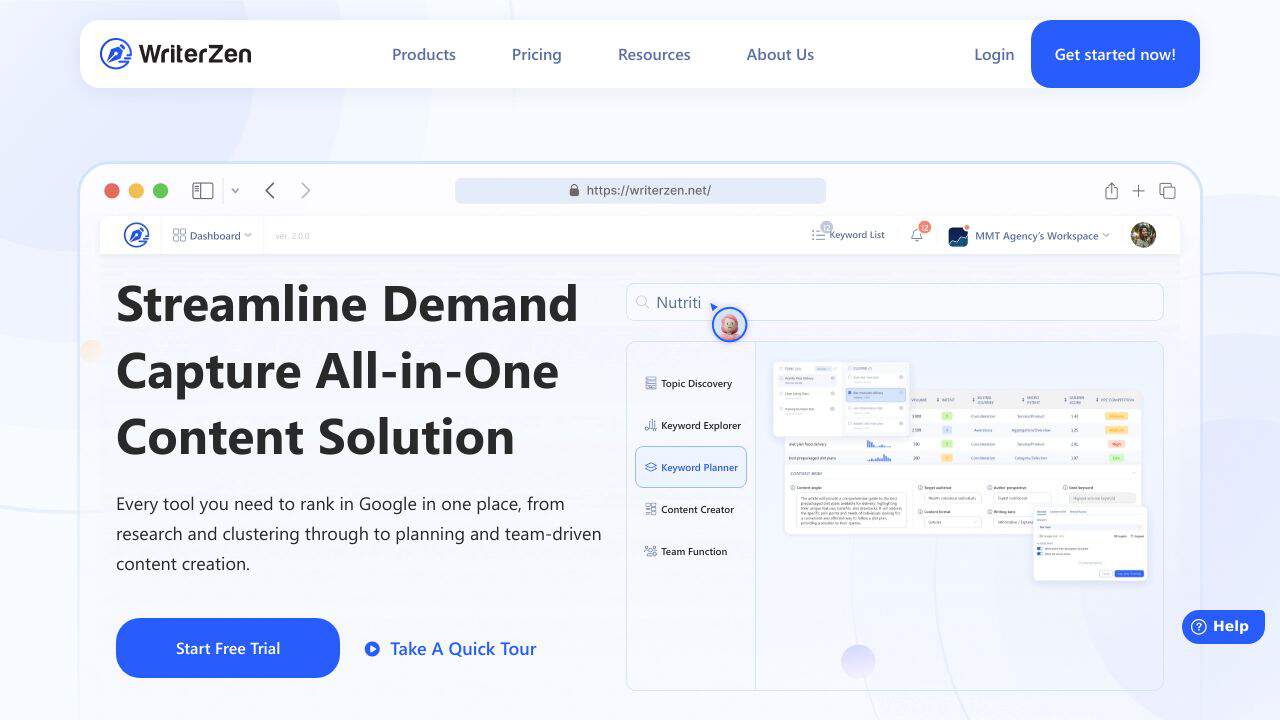Image resolution: width=1280 pixels, height=720 pixels.
Task: Open the Products menu
Action: click(x=424, y=54)
